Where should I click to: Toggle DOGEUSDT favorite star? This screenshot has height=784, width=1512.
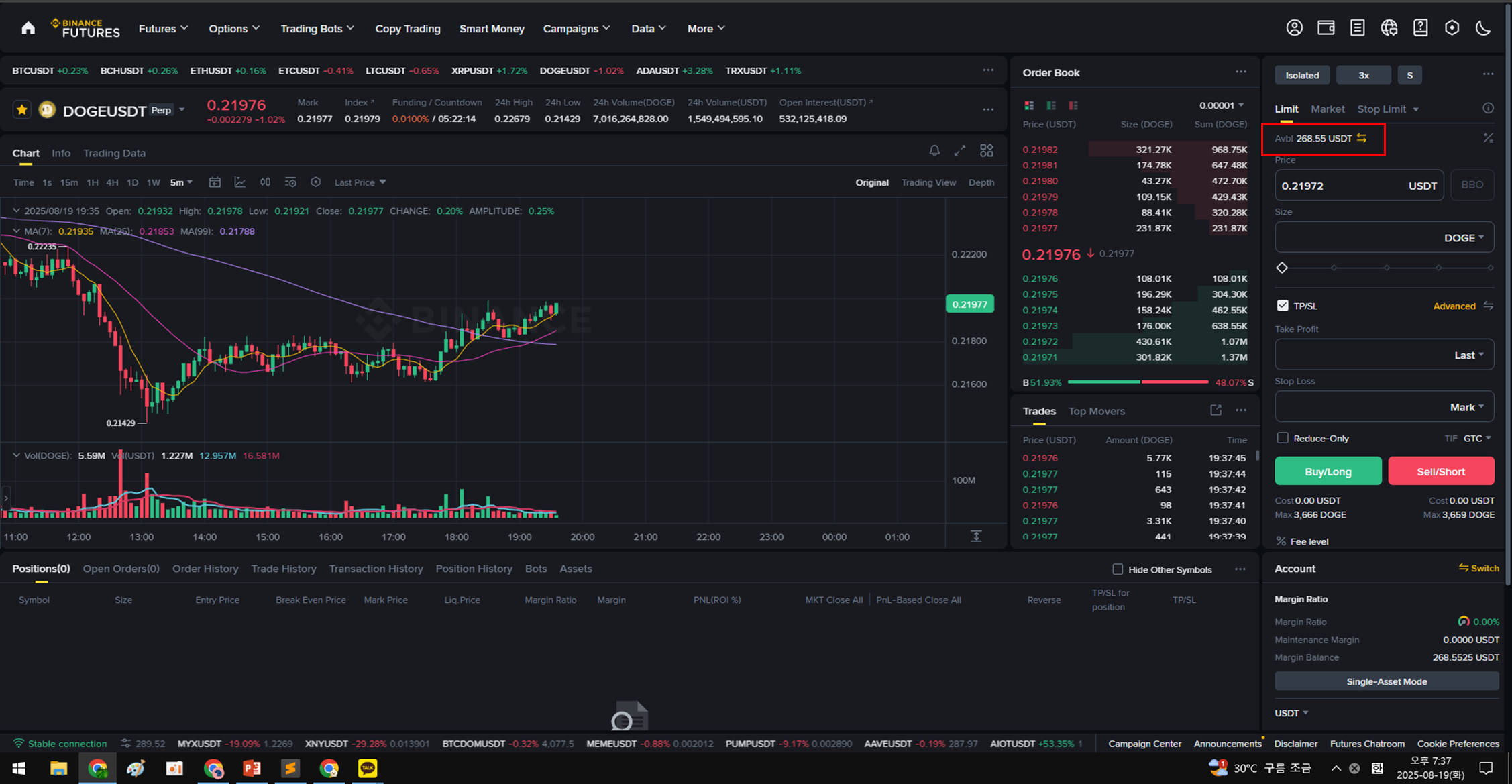coord(22,110)
